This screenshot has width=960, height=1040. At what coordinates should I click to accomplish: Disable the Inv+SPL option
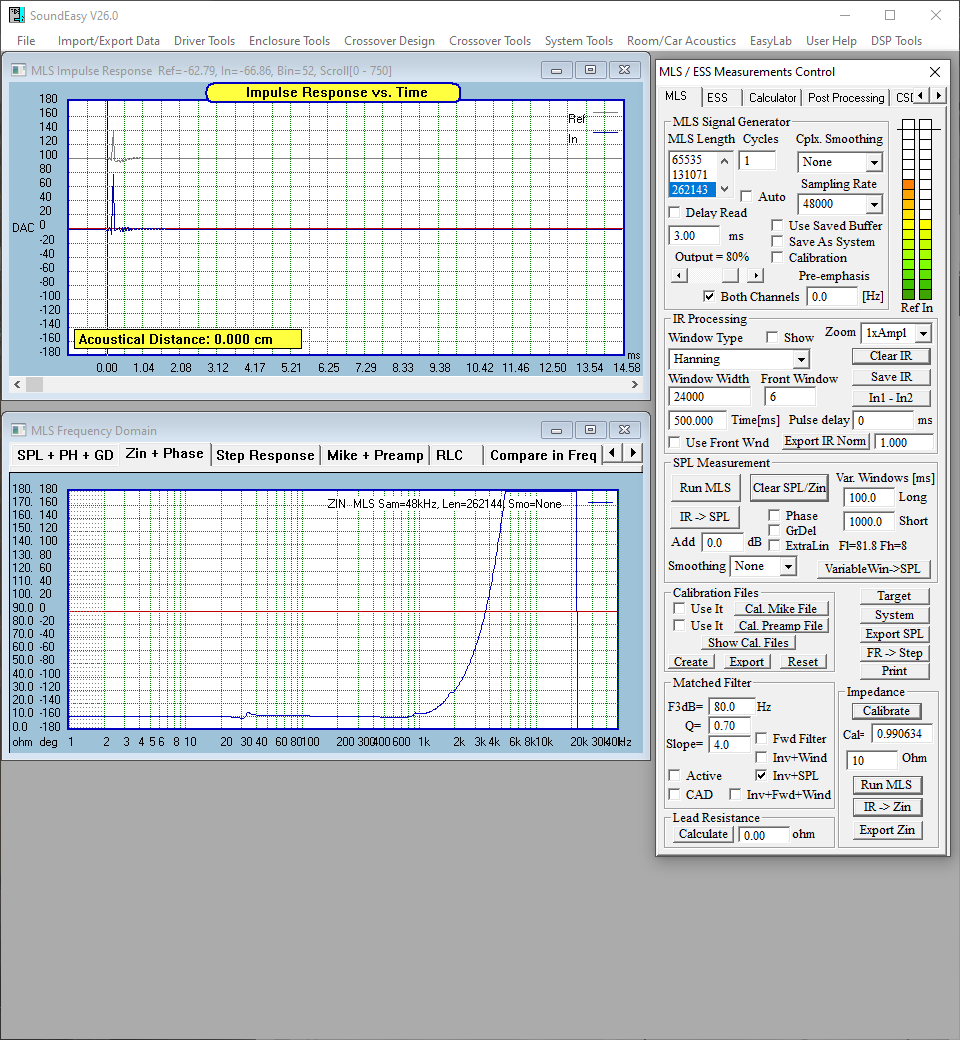(x=761, y=775)
